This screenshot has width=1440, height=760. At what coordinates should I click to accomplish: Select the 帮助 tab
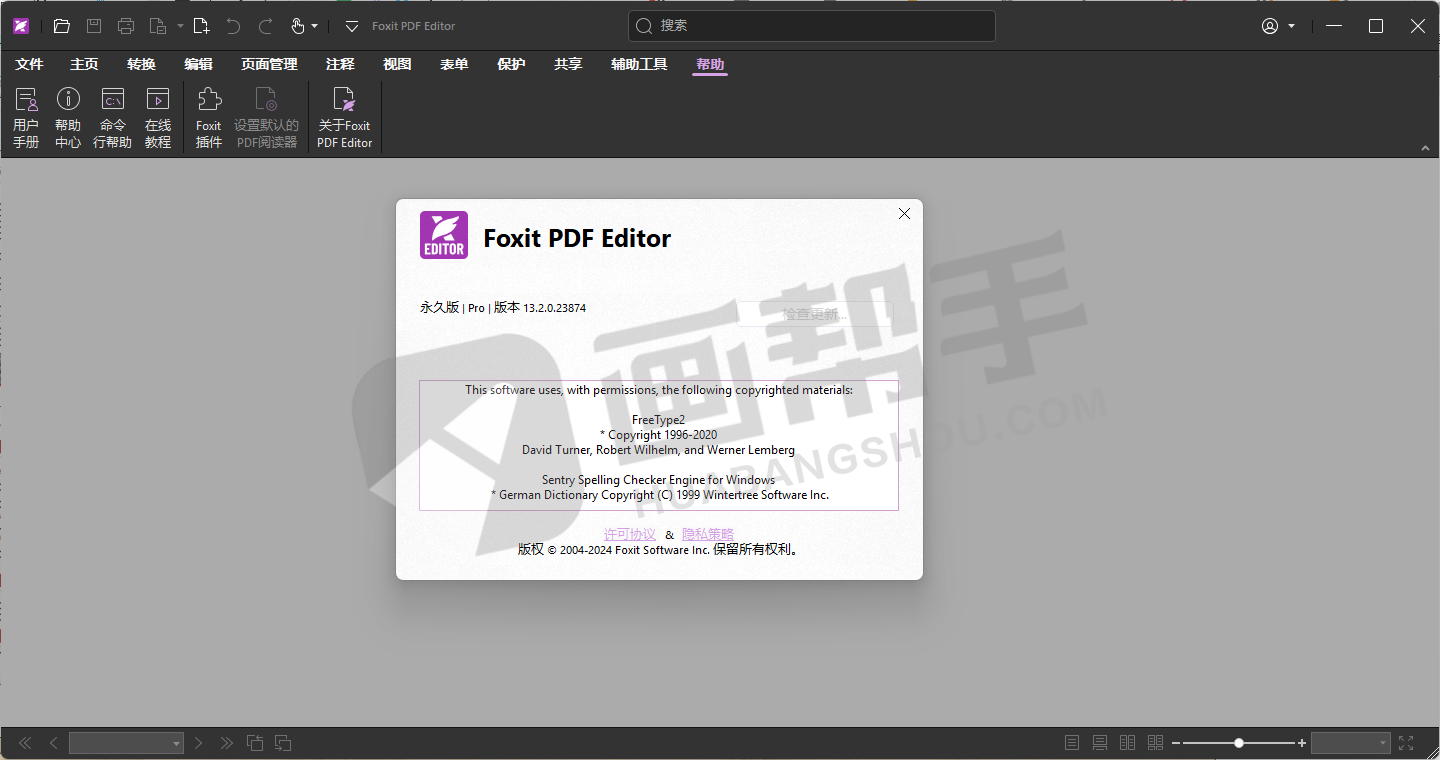click(x=710, y=64)
